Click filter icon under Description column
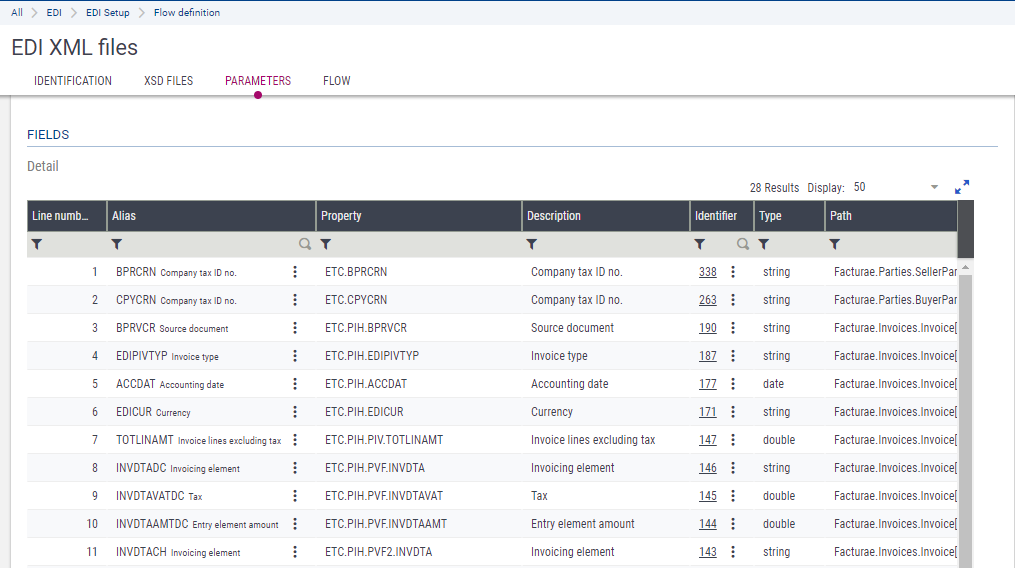 (532, 244)
